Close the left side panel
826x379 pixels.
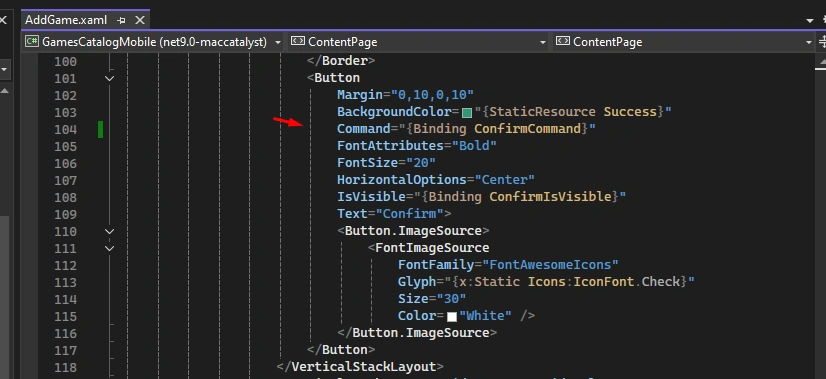click(x=3, y=21)
